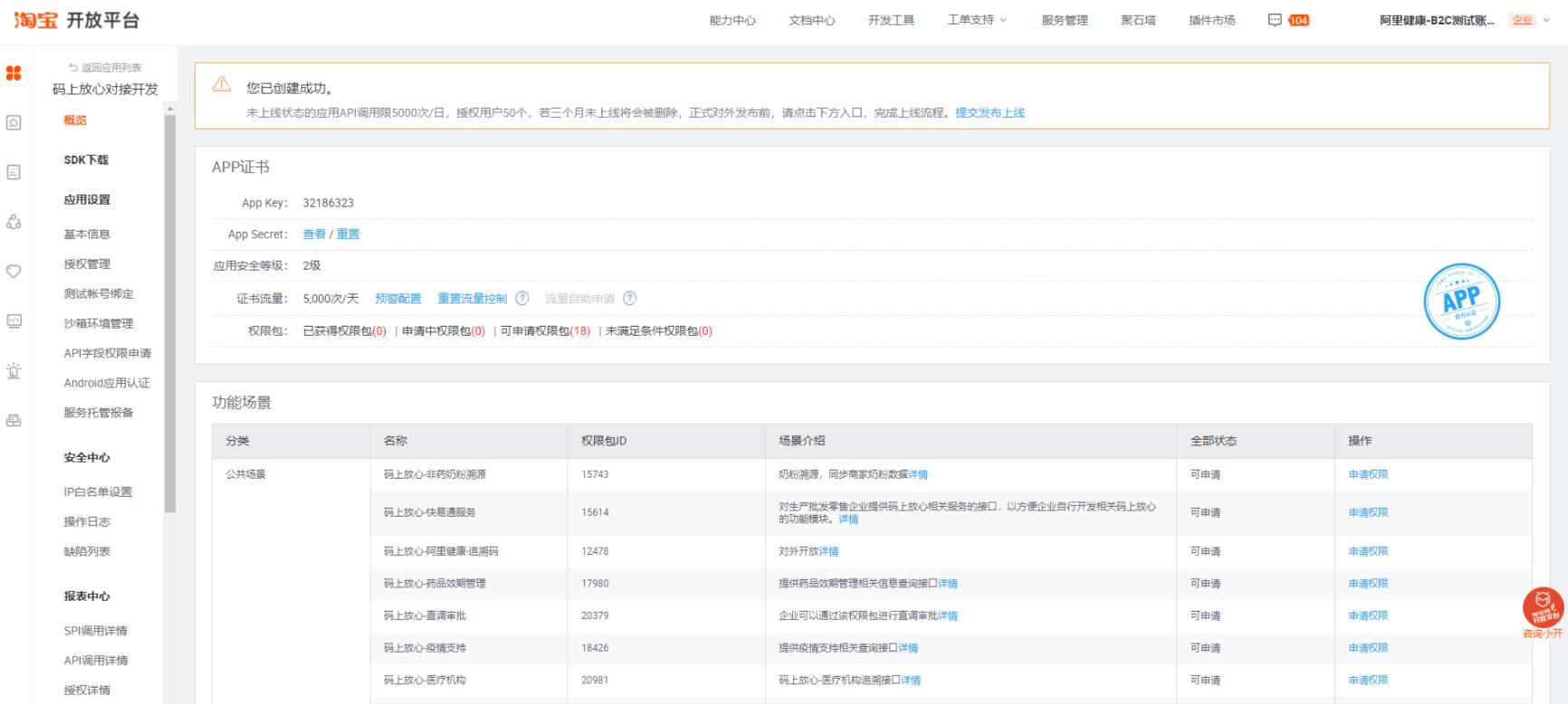This screenshot has width=1568, height=704.
Task: Open 详情 link in 直调审批 description
Action: point(948,616)
